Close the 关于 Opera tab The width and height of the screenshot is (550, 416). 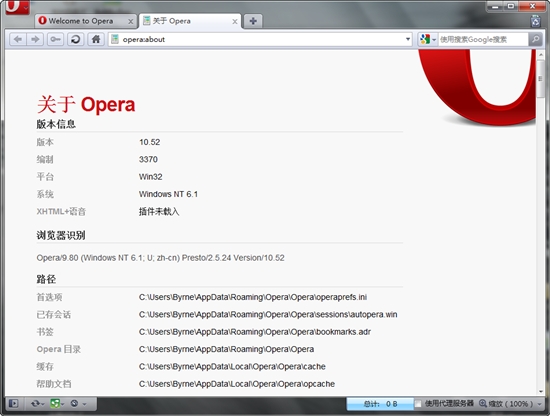(235, 22)
